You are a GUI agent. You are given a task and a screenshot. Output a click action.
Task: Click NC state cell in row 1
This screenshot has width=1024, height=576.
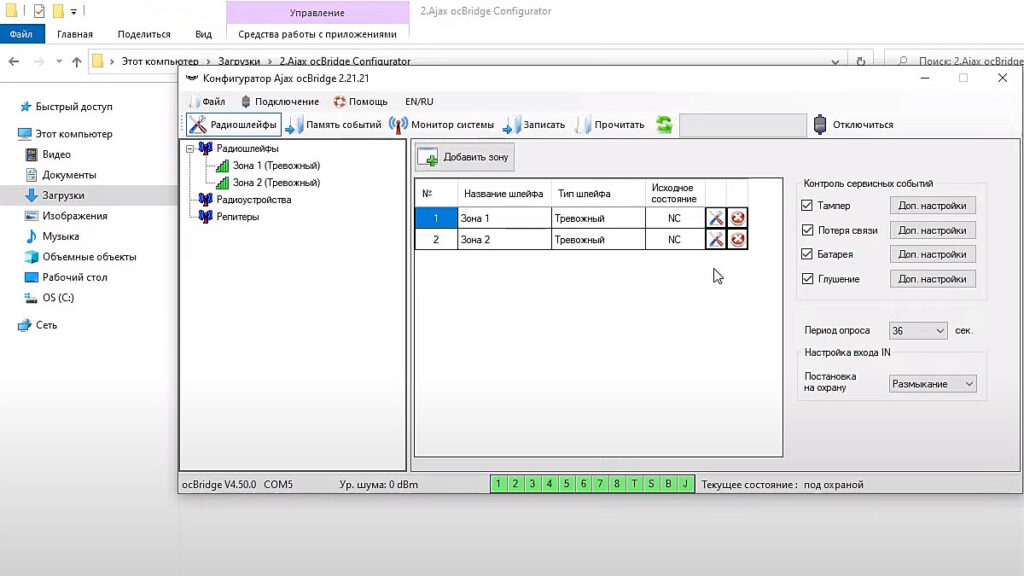click(x=675, y=218)
